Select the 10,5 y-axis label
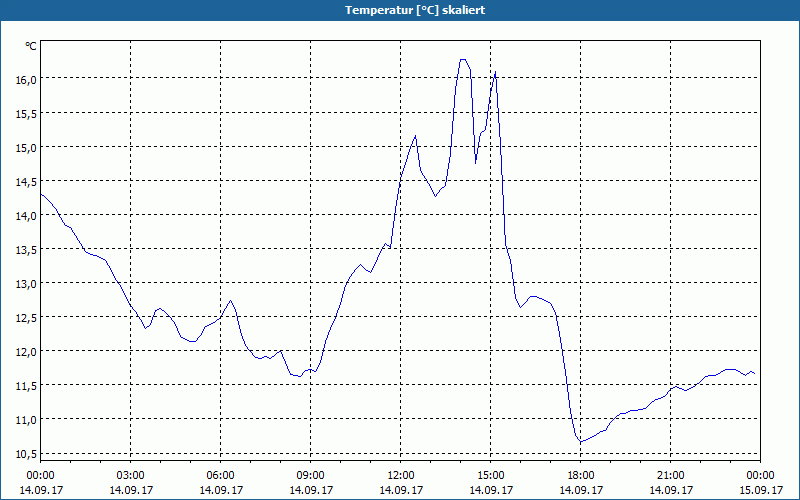800x500 pixels. point(27,454)
